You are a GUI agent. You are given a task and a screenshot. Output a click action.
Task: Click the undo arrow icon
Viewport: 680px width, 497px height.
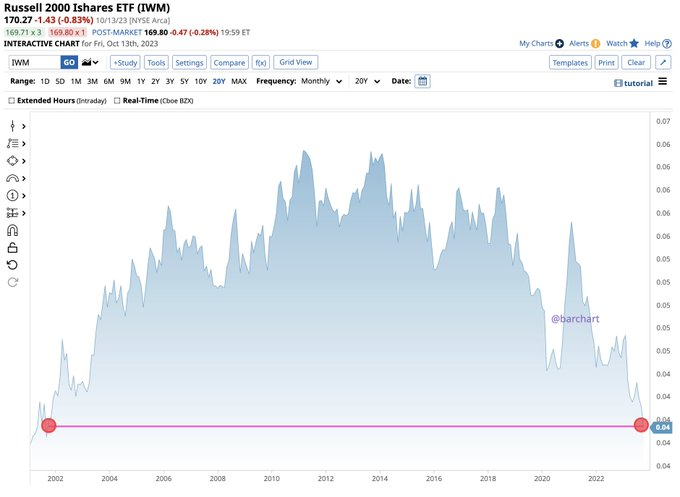[13, 265]
